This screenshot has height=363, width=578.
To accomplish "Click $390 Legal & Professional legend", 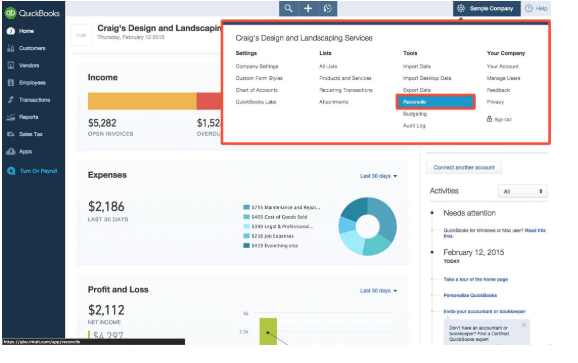I will [x=279, y=227].
